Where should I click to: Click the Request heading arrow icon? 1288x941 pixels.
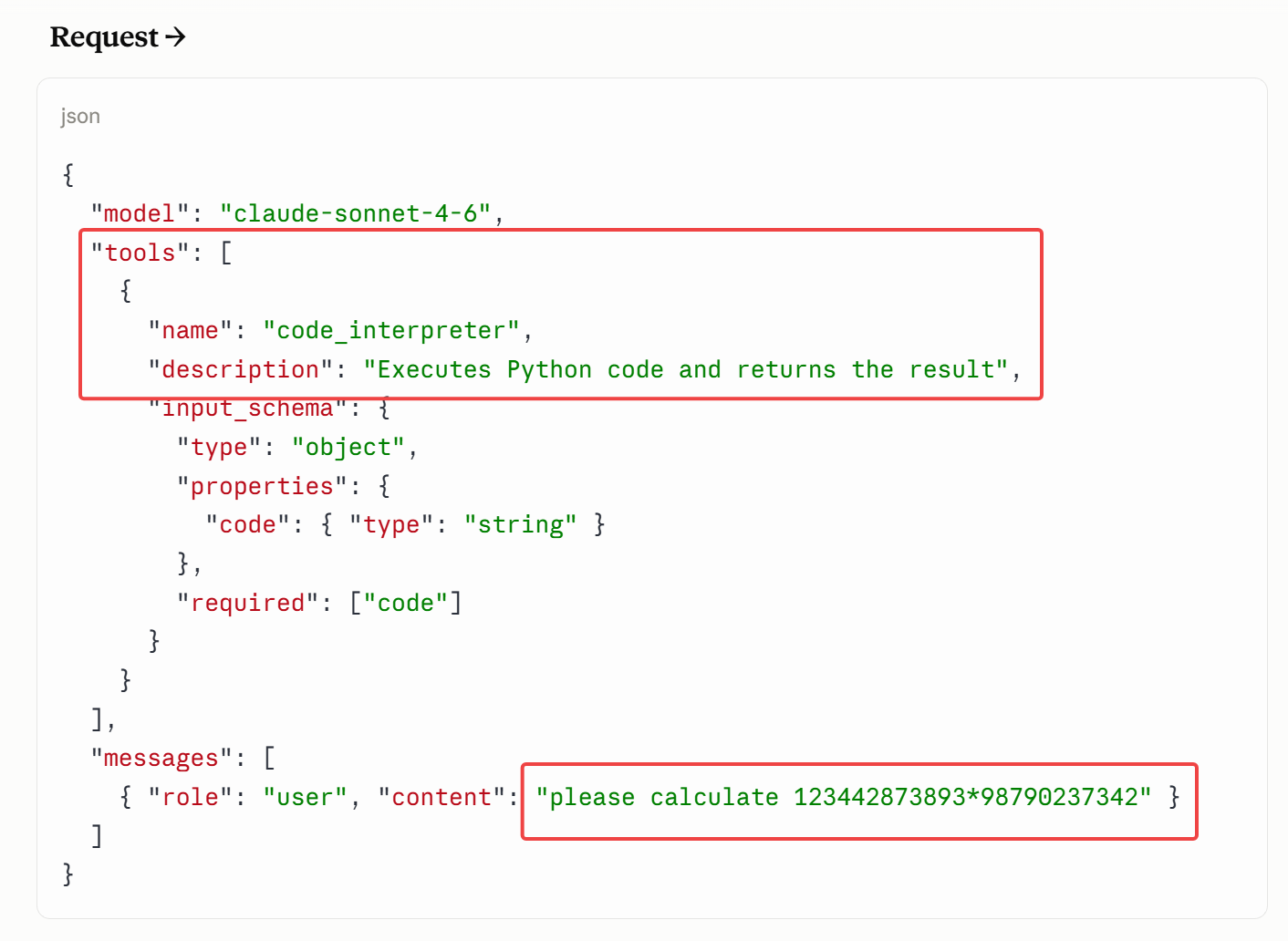coord(175,36)
